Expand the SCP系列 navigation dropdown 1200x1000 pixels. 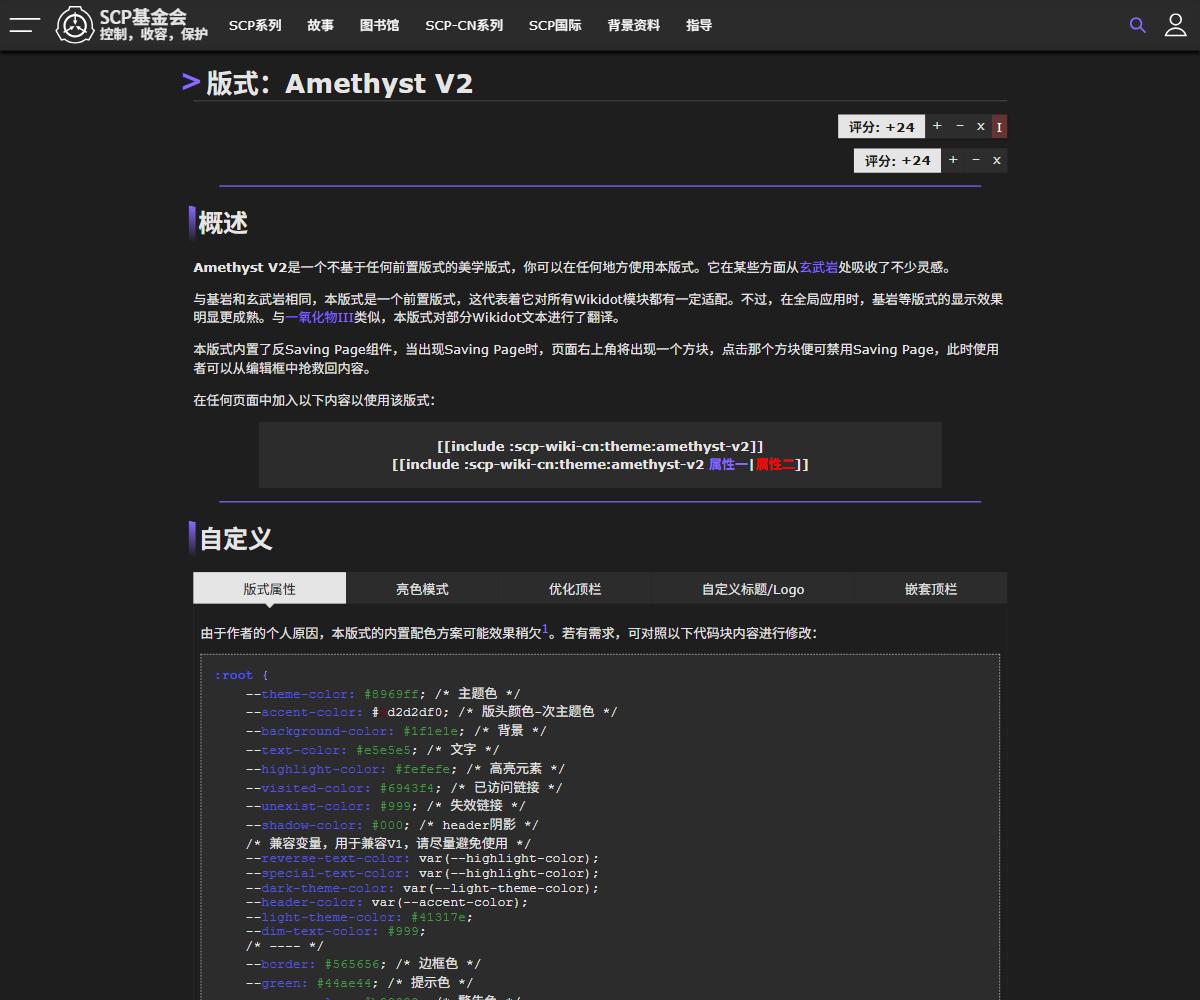[x=255, y=25]
